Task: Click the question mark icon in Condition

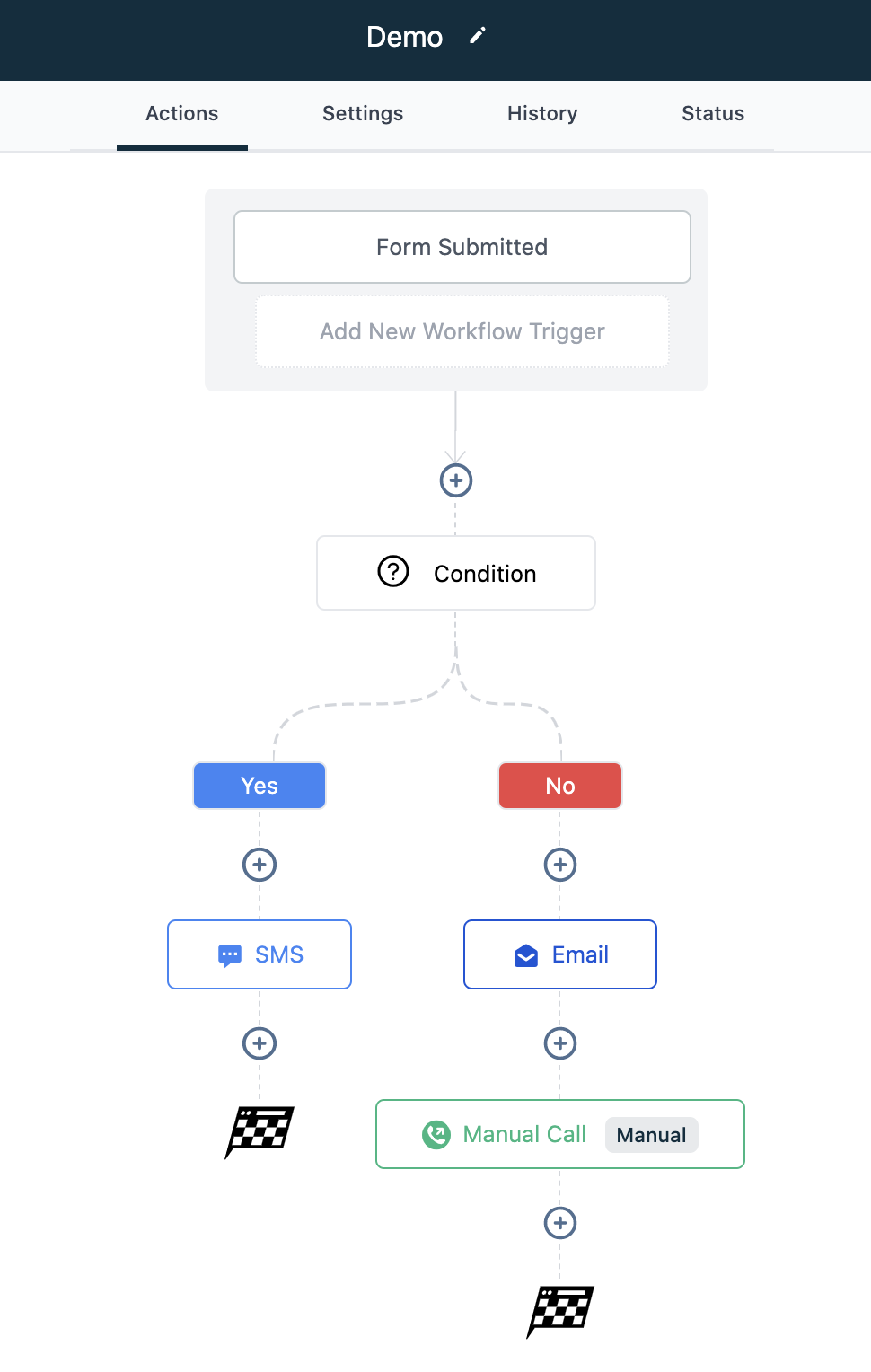Action: click(x=393, y=572)
